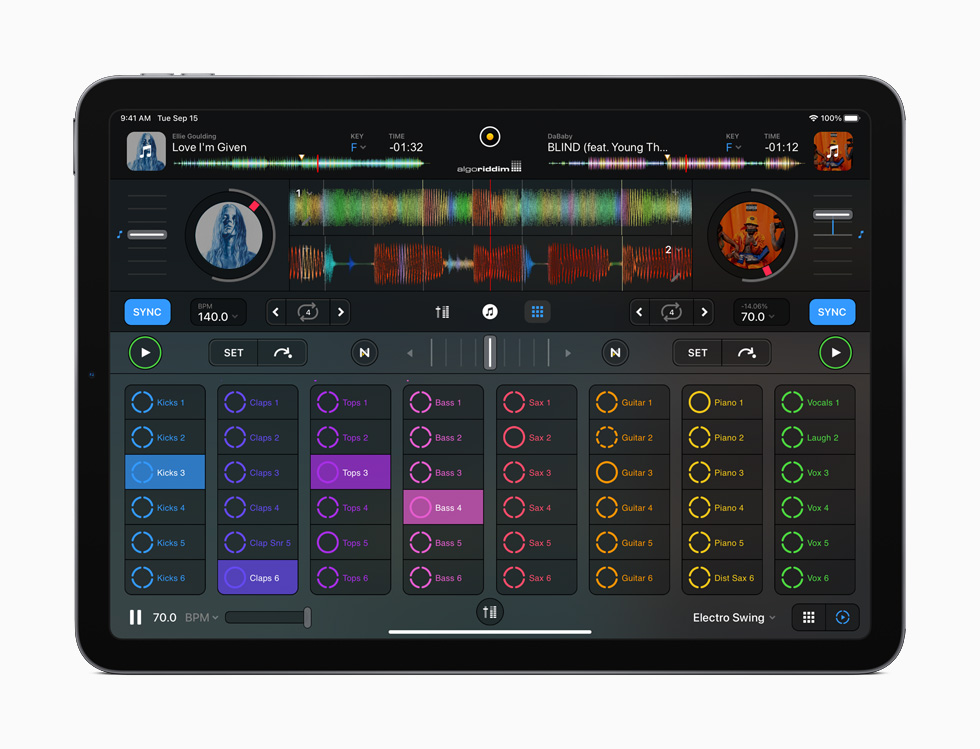Open the looper grid icon at bottom right
The image size is (980, 749).
coord(808,617)
